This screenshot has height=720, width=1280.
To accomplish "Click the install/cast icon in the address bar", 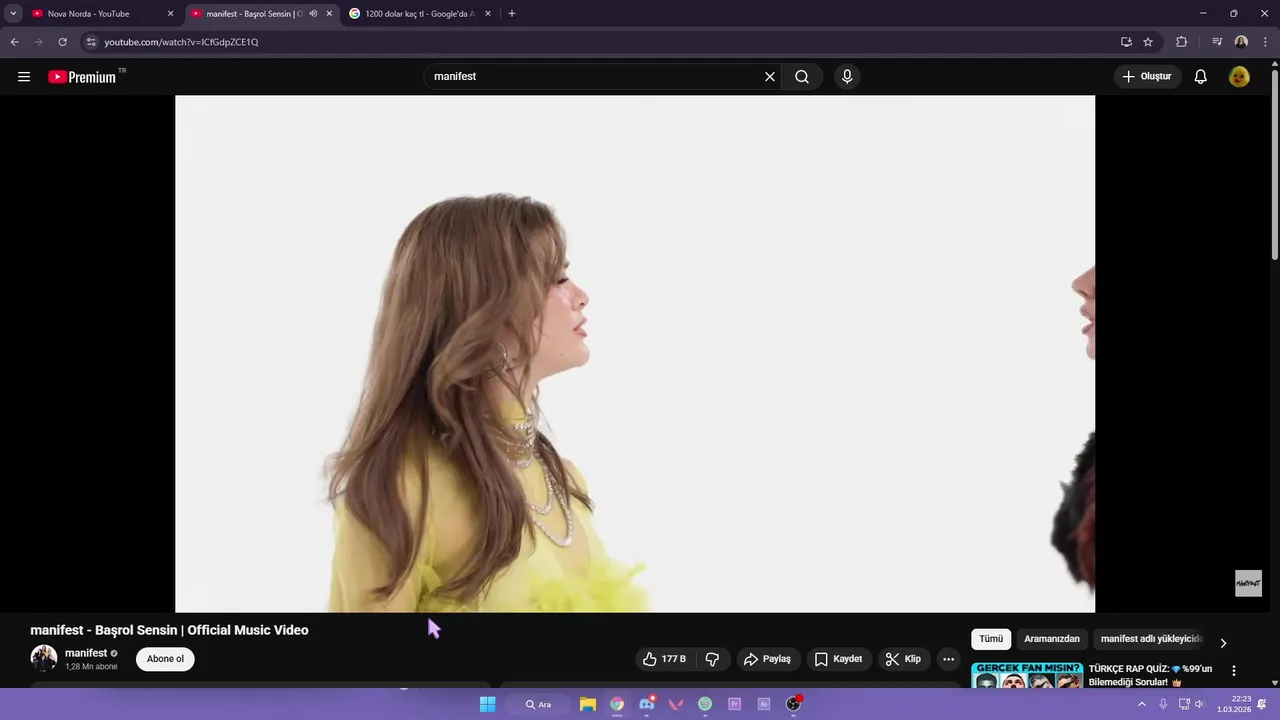I will [x=1126, y=42].
